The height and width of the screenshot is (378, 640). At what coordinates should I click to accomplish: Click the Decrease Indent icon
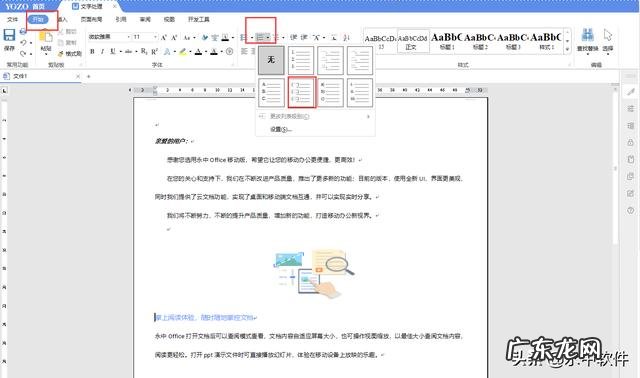[293, 38]
